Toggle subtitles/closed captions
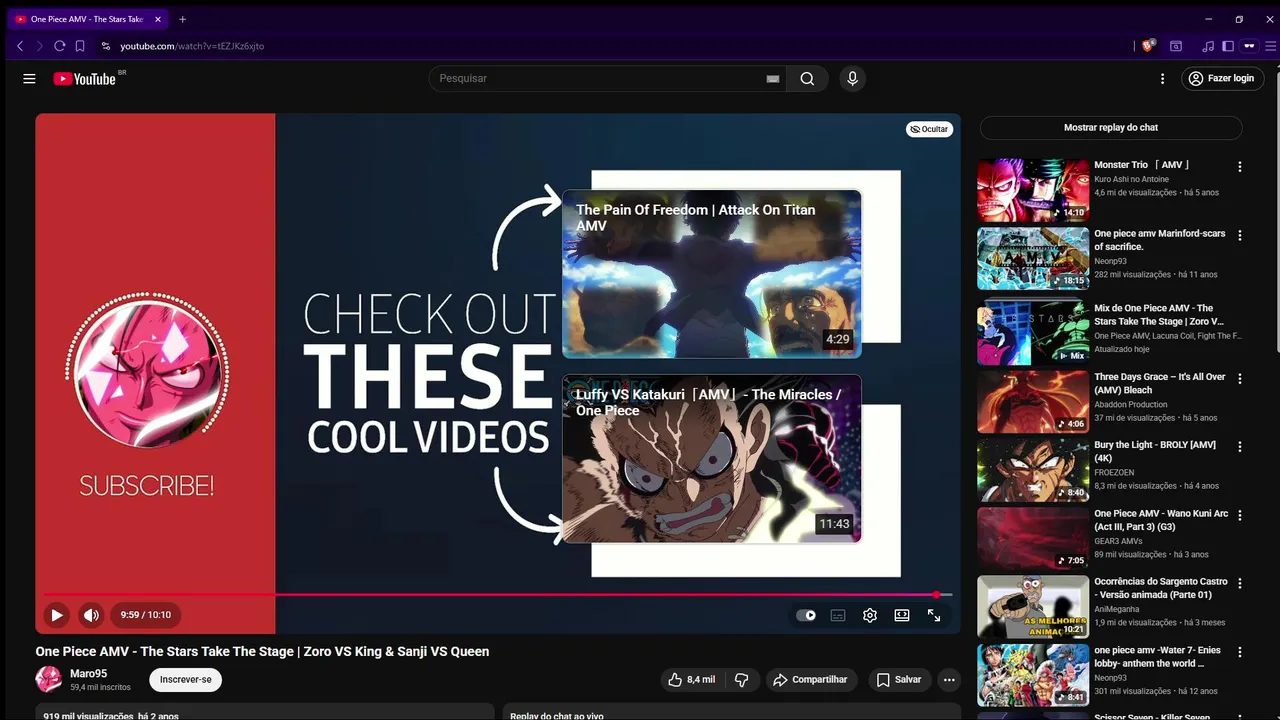This screenshot has height=720, width=1280. pyautogui.click(x=838, y=615)
